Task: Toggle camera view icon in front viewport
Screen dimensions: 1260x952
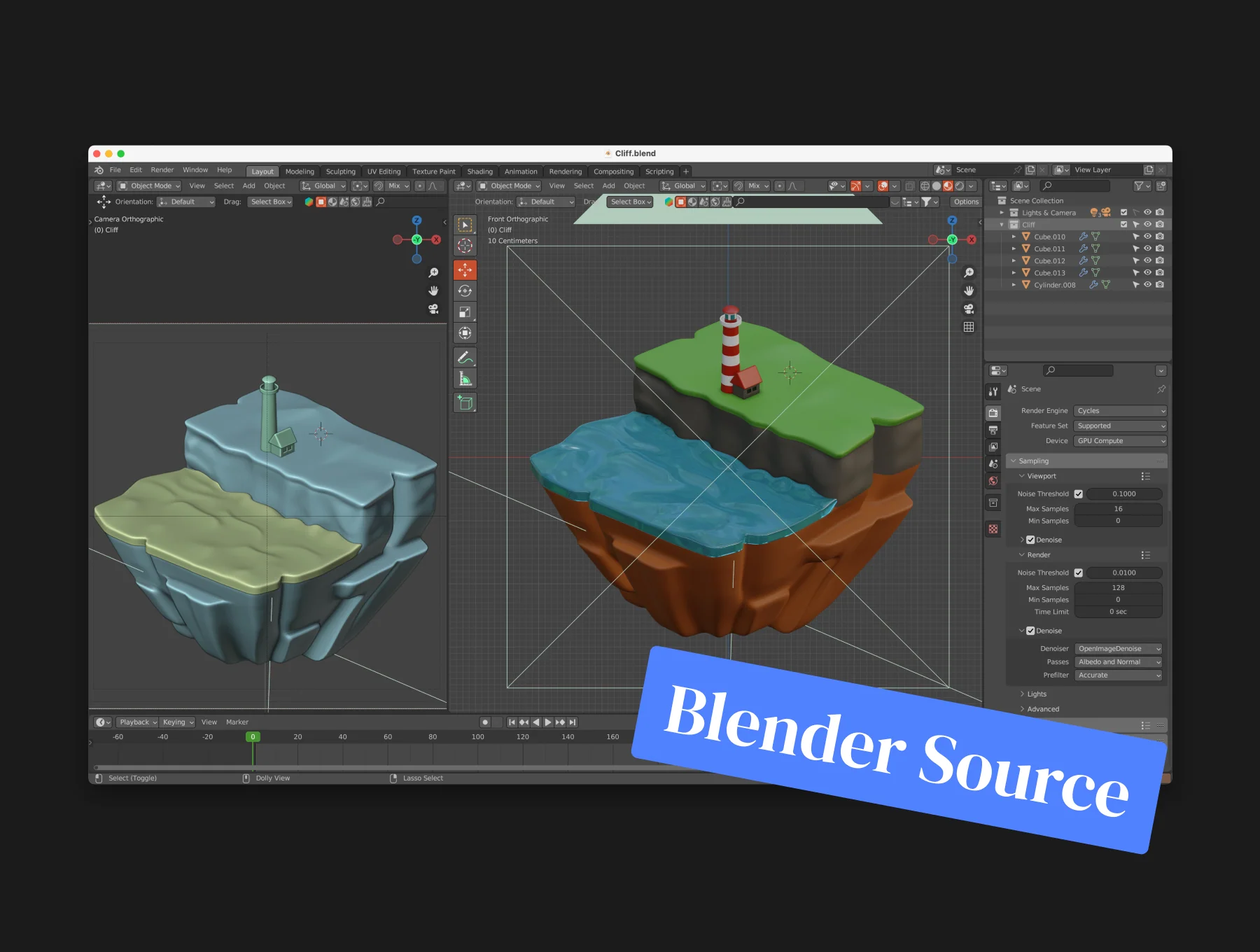Action: click(x=969, y=309)
